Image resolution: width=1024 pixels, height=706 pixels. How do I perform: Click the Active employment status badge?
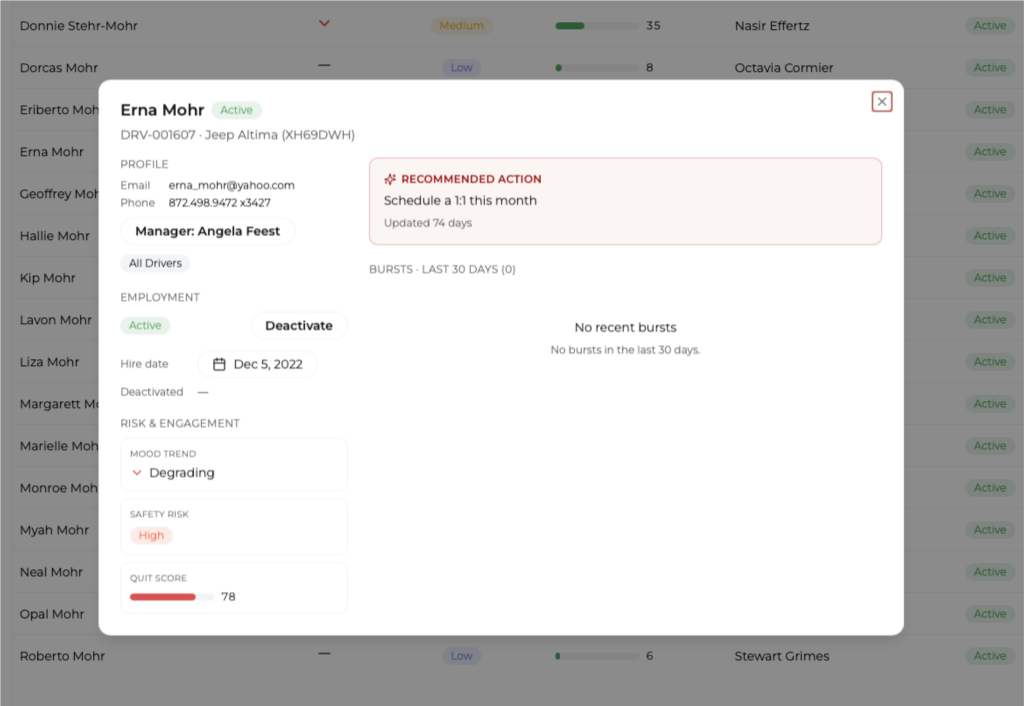click(x=145, y=325)
